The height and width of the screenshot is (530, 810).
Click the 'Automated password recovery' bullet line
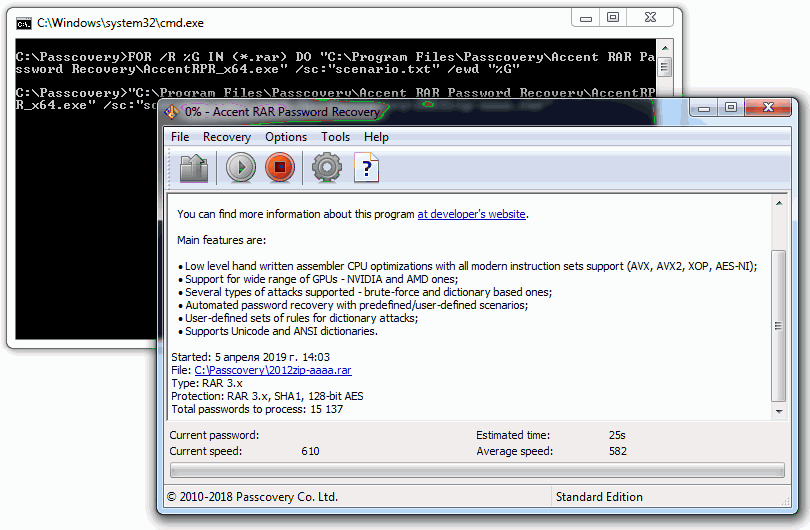353,305
